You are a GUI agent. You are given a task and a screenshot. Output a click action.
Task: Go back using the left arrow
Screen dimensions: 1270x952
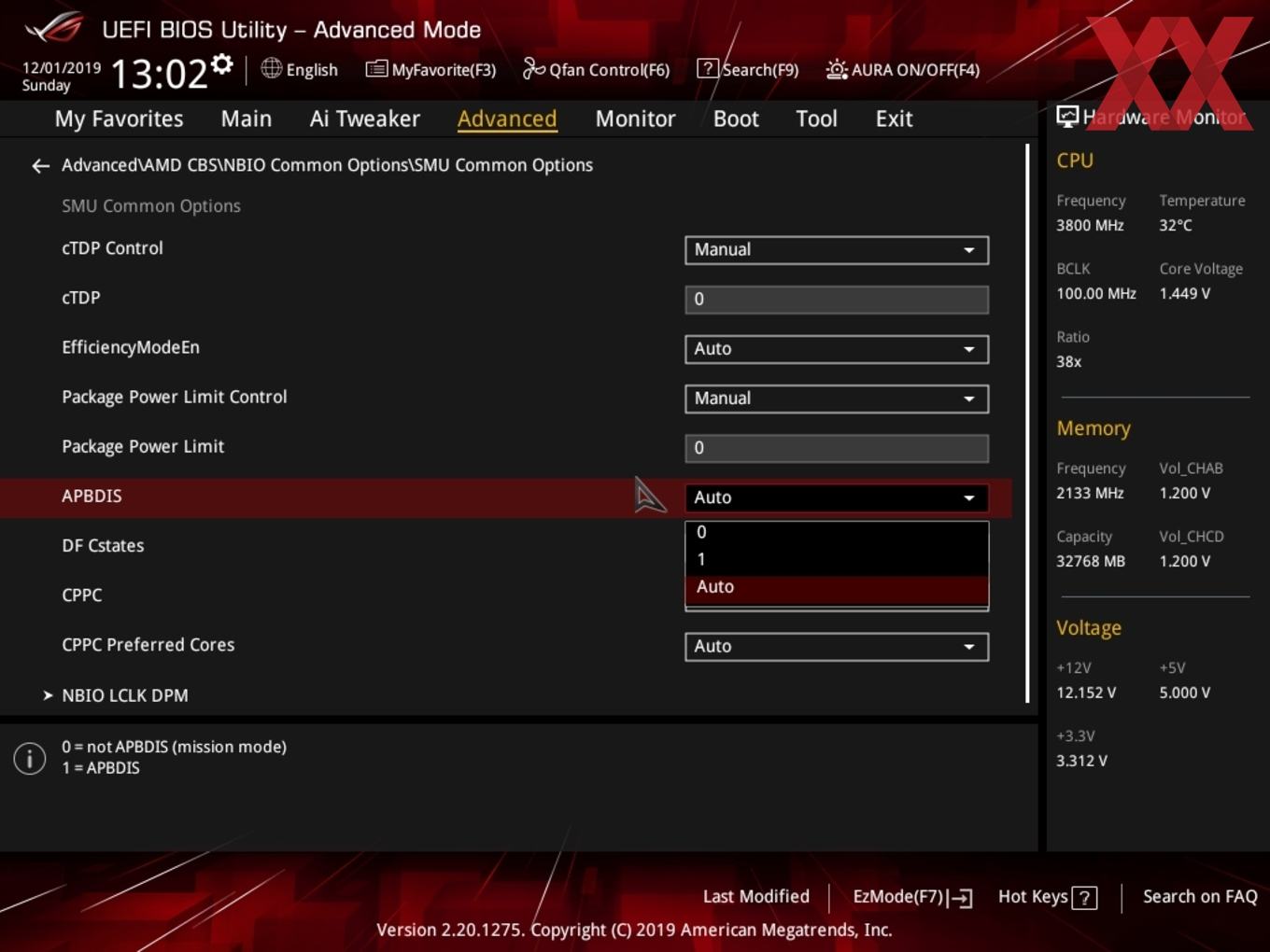pyautogui.click(x=40, y=166)
